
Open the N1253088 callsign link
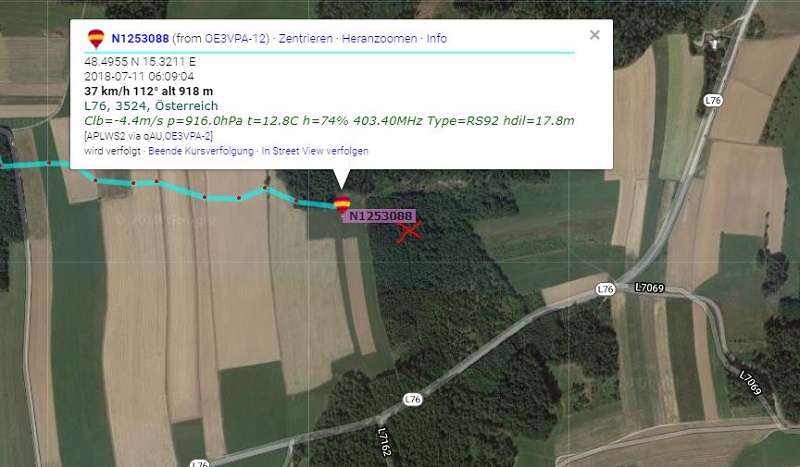click(x=140, y=39)
